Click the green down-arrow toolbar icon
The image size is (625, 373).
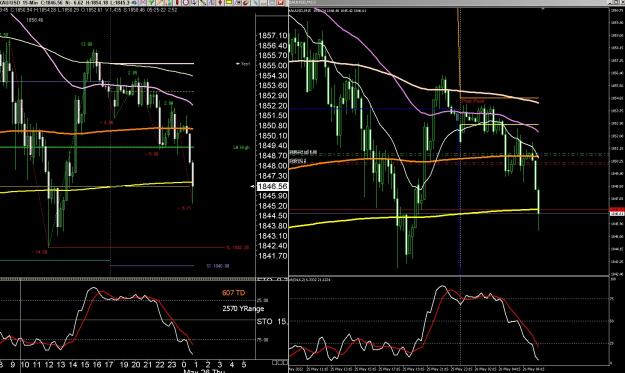(x=151, y=2)
